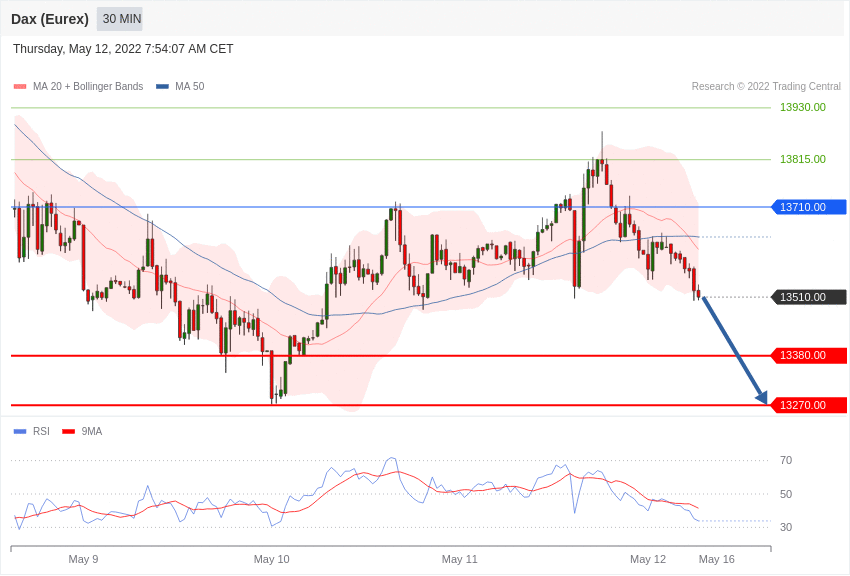Image resolution: width=850 pixels, height=576 pixels.
Task: Click the Research © 2022 Trading Central credit
Action: (x=766, y=87)
